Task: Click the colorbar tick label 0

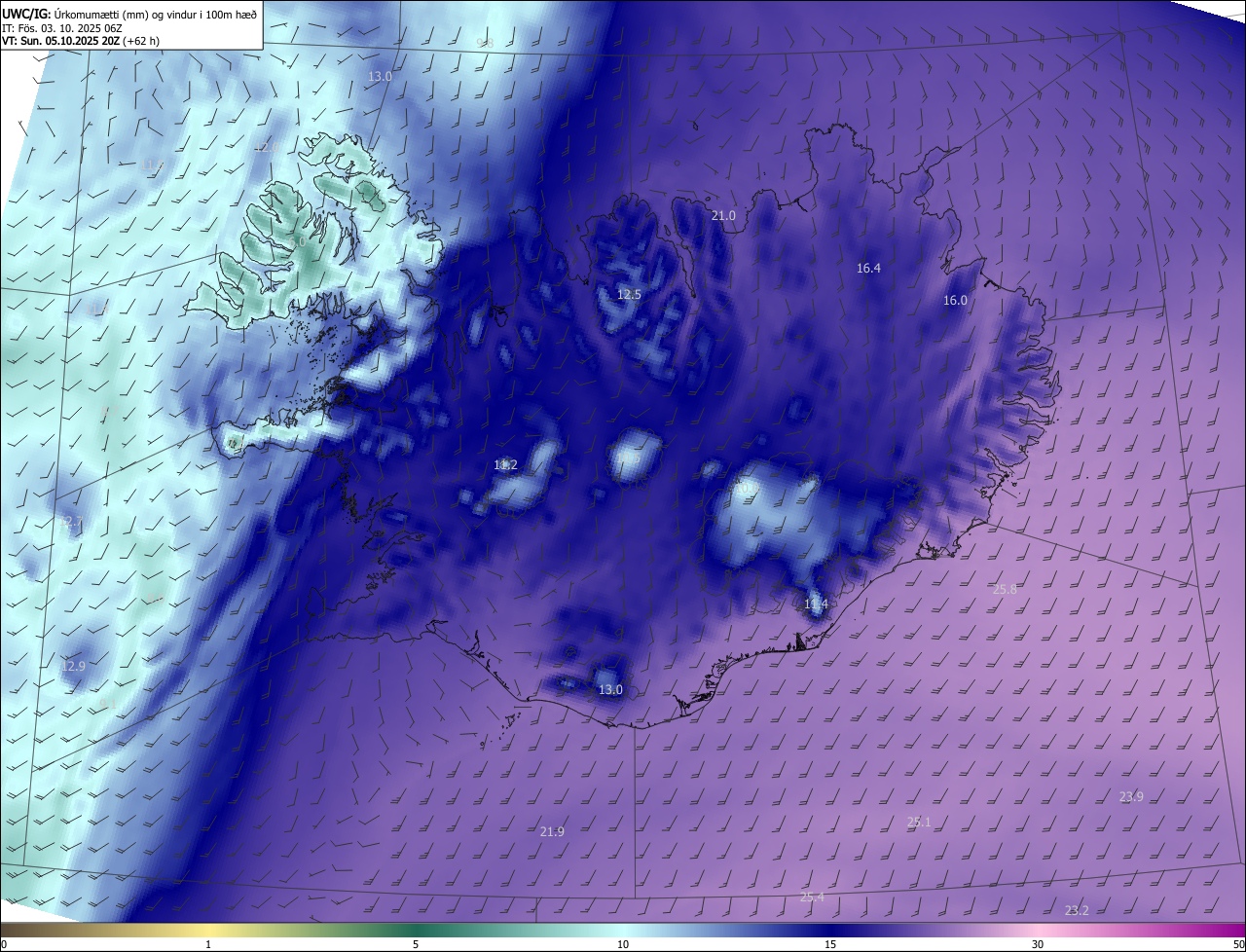Action: click(4, 944)
